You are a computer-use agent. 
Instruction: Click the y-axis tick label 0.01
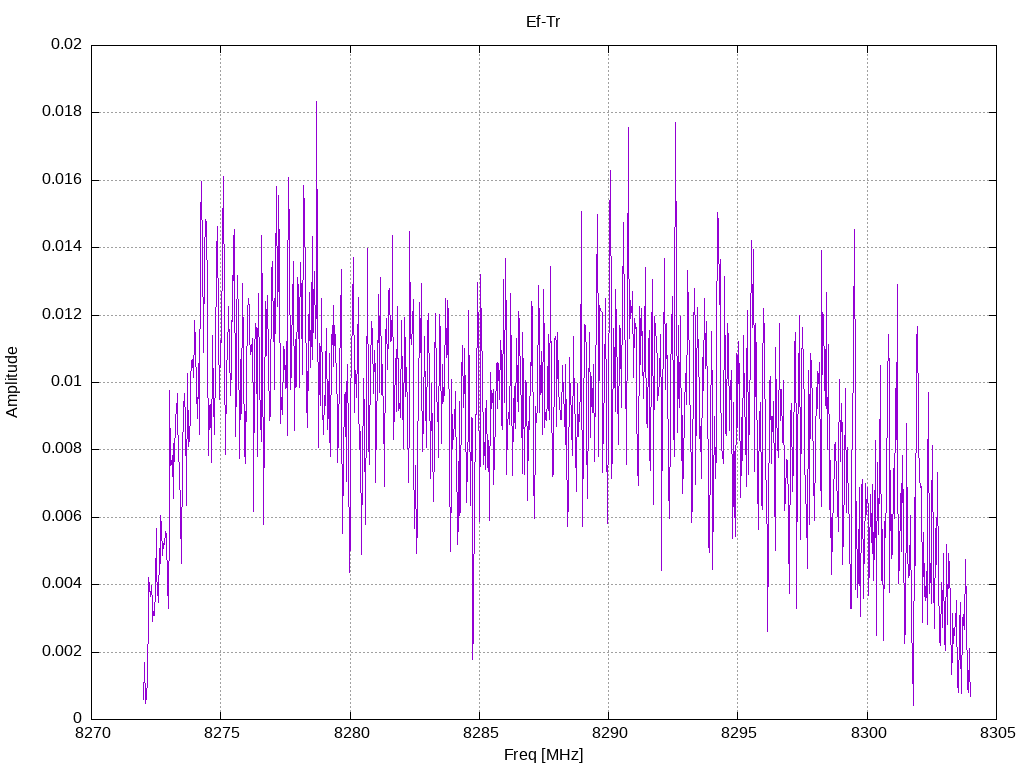pos(67,381)
